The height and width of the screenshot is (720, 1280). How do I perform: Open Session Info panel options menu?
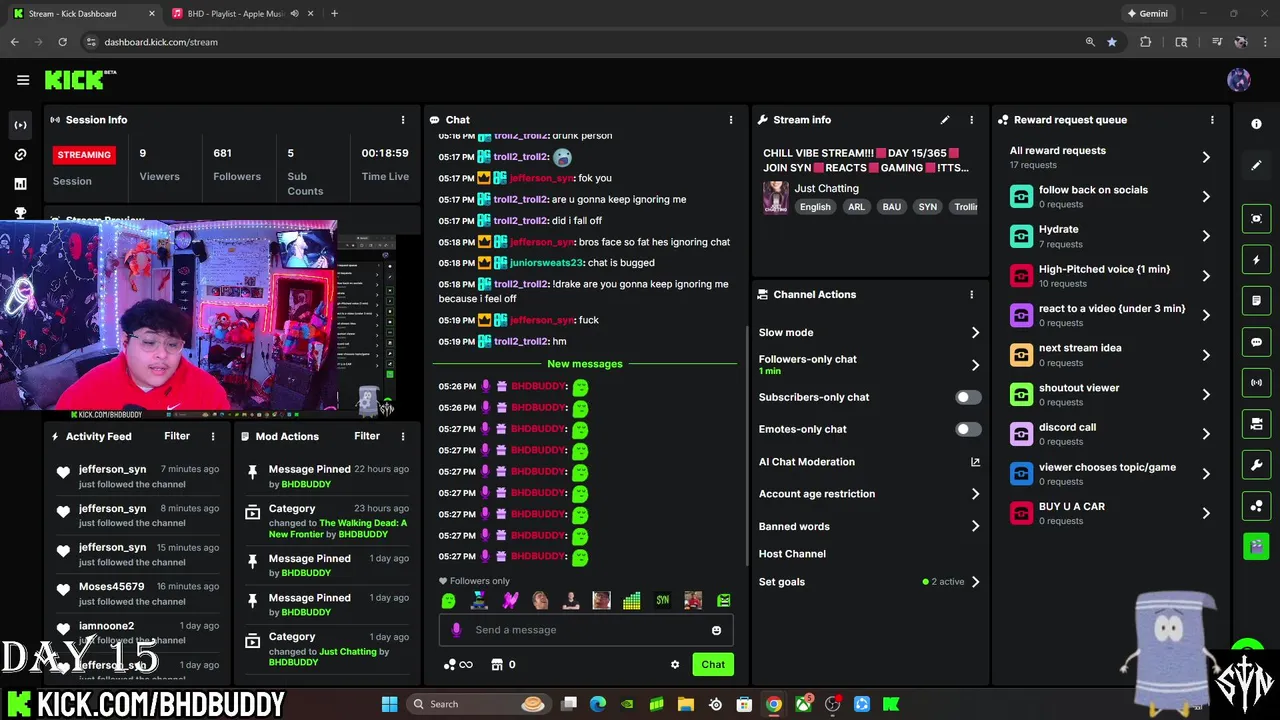pos(403,120)
